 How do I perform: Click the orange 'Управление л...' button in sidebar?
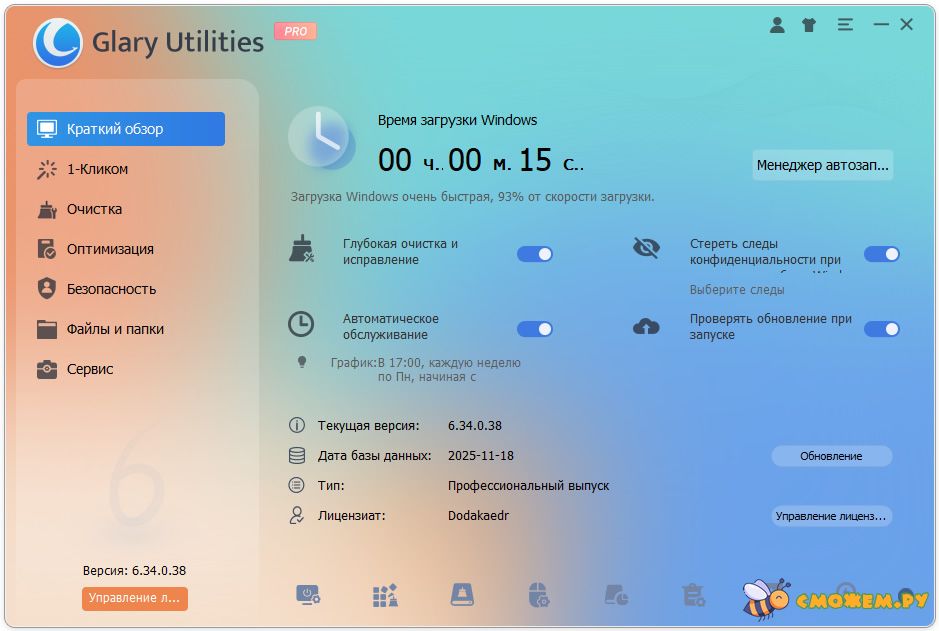[134, 598]
